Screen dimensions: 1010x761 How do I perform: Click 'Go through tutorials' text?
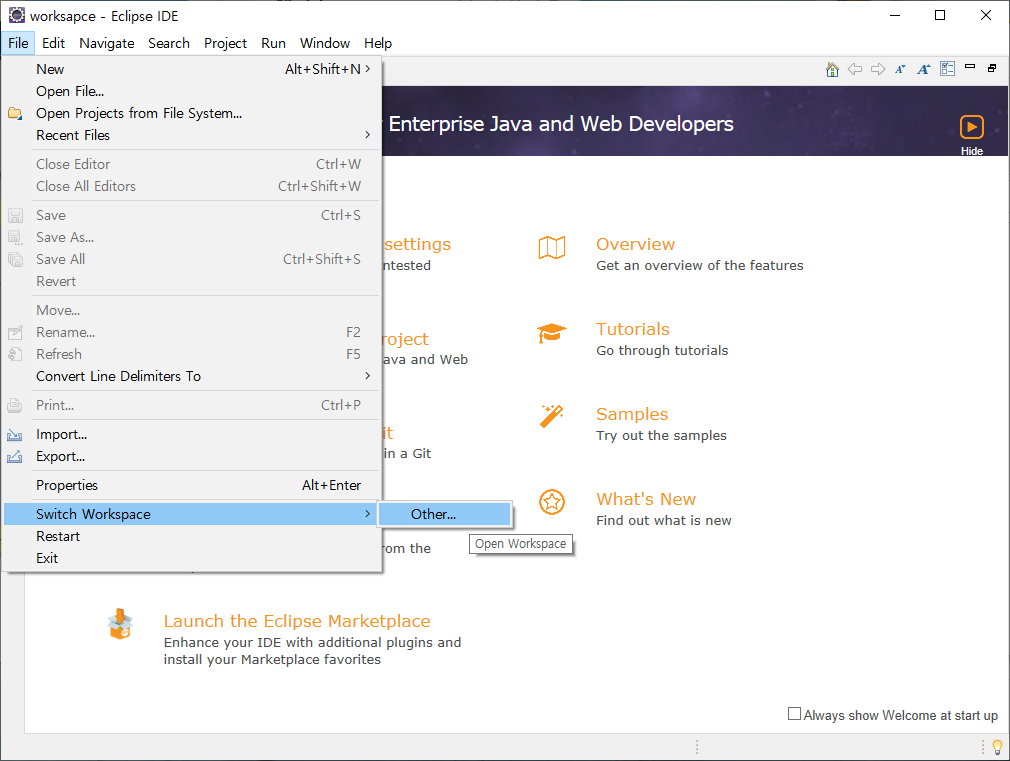(662, 351)
